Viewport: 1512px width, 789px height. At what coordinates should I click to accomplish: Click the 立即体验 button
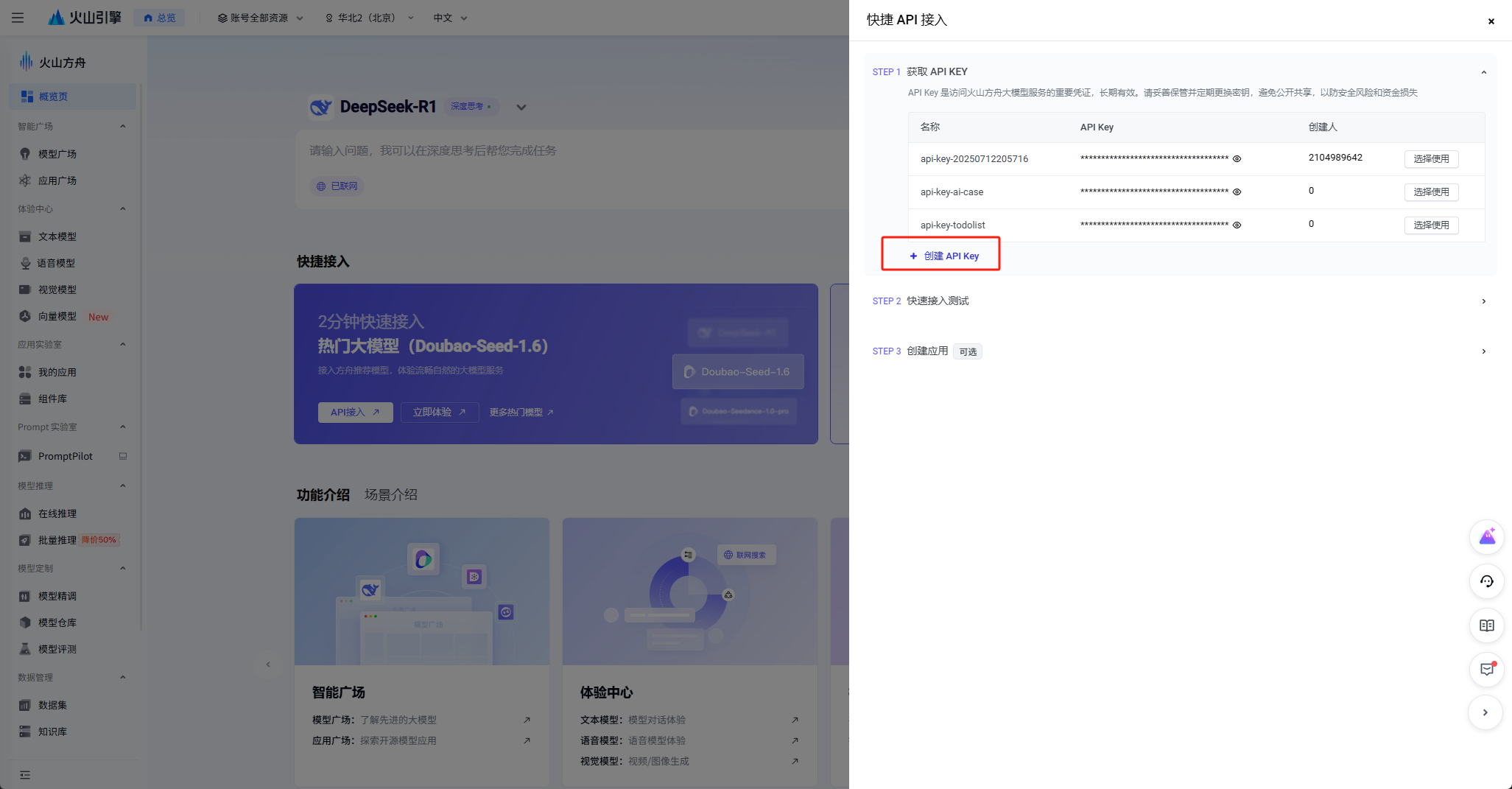(440, 412)
